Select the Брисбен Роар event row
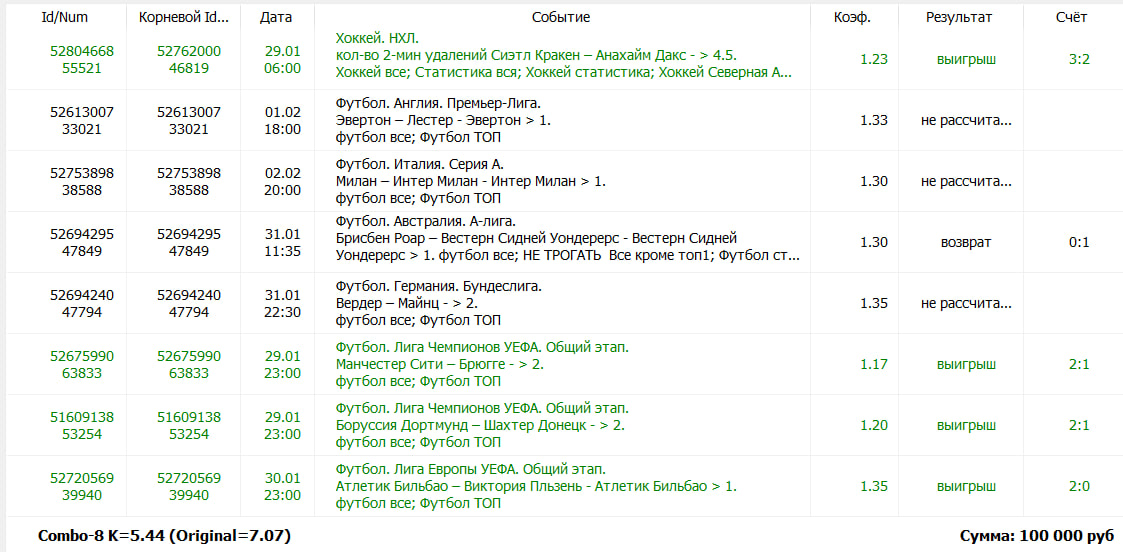This screenshot has width=1123, height=552. (x=562, y=242)
